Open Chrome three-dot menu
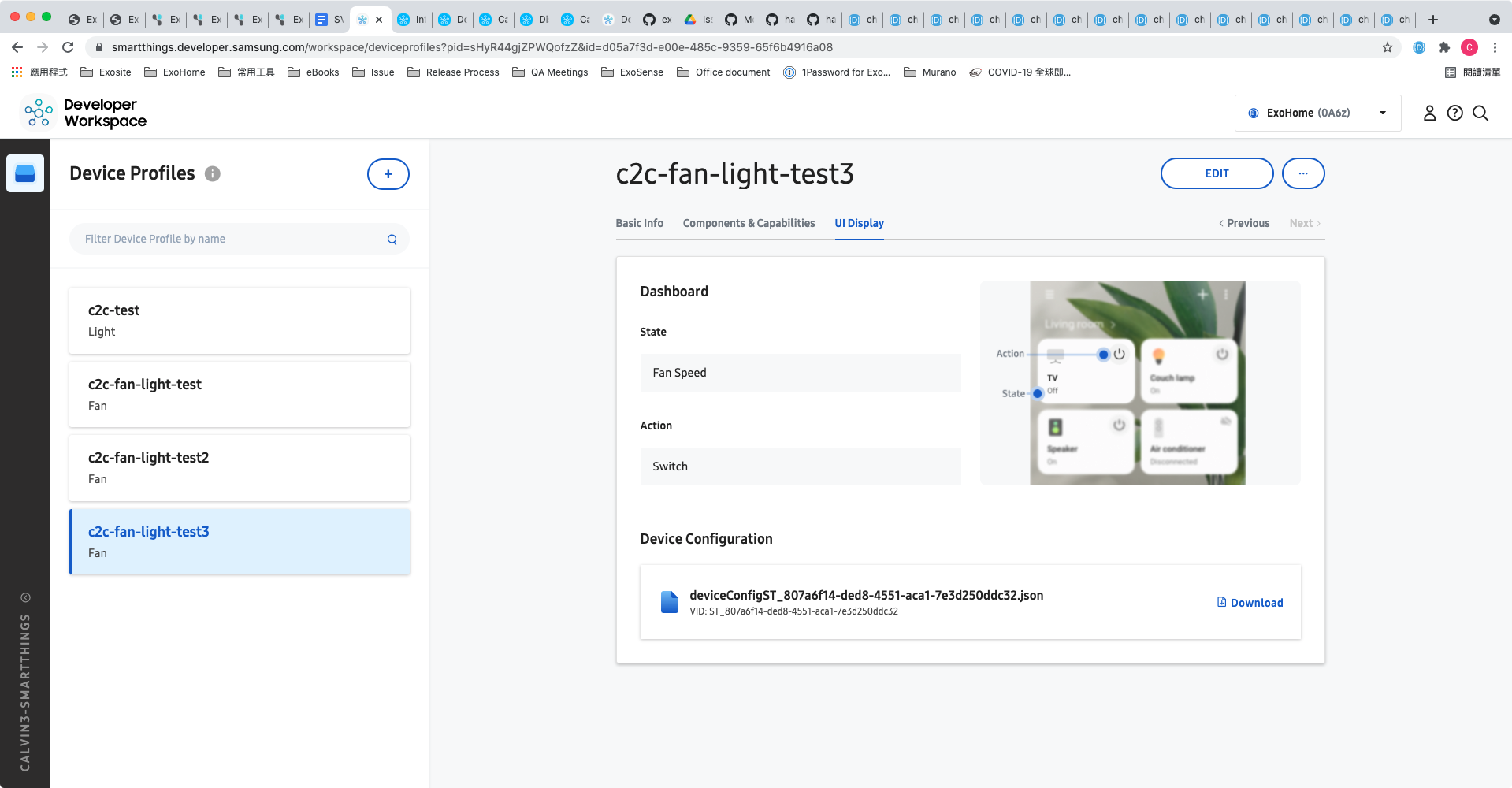The image size is (1512, 788). click(1495, 47)
